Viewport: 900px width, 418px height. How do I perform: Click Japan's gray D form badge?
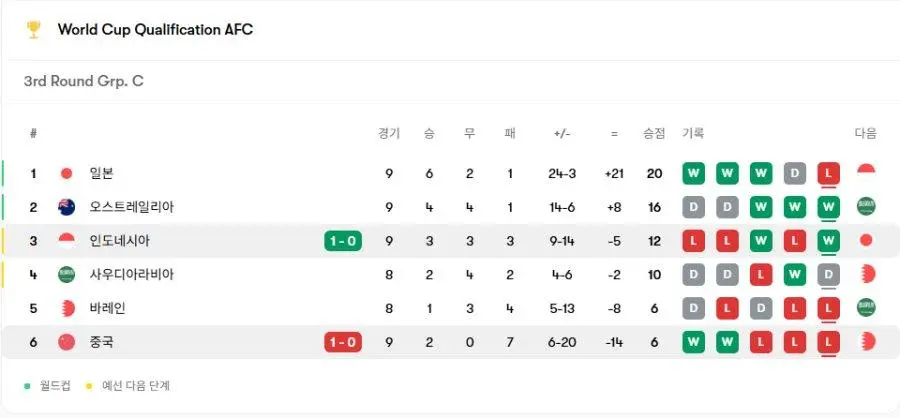[x=794, y=173]
